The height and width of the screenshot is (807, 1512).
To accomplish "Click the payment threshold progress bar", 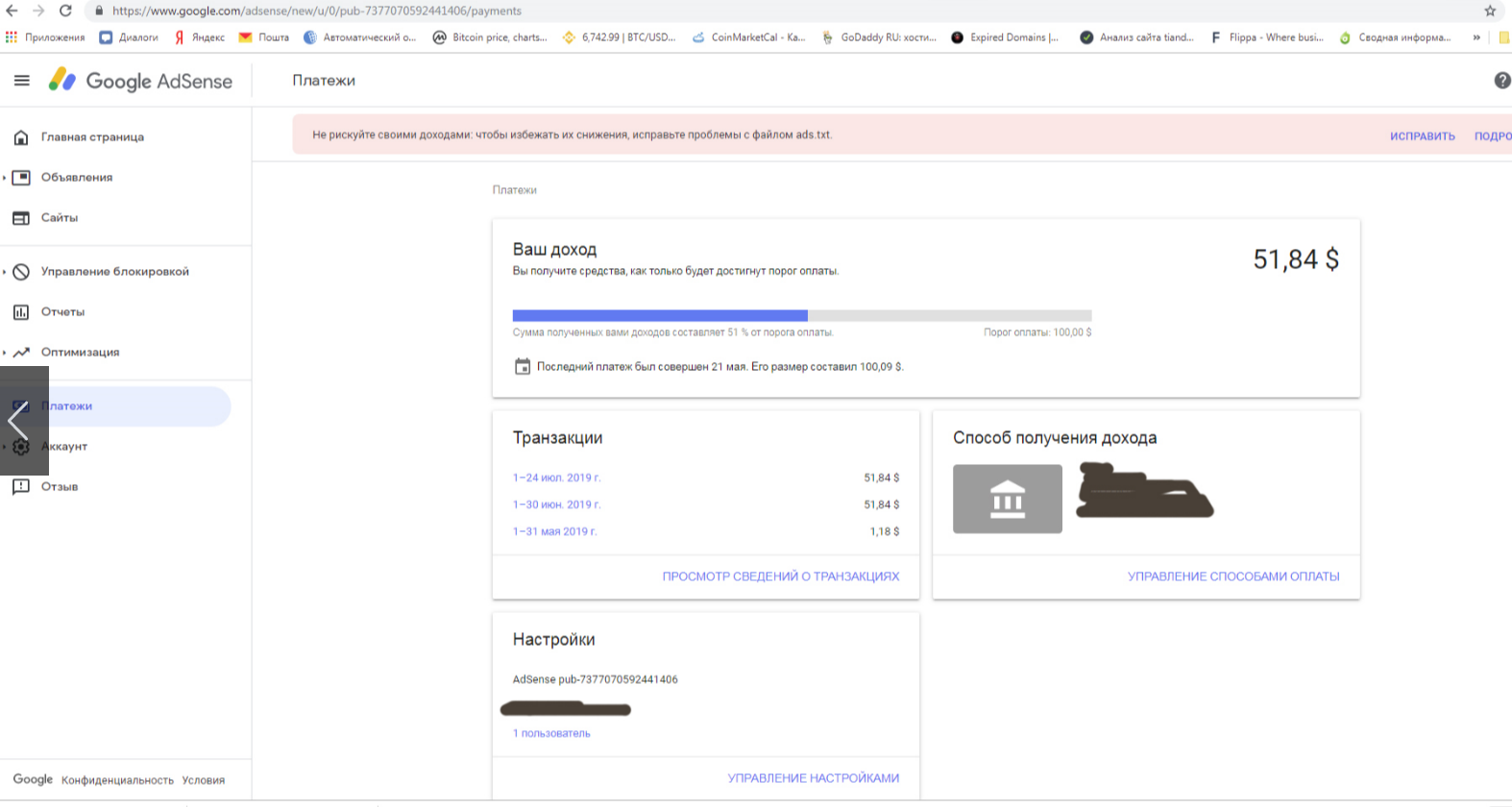I will tap(802, 315).
